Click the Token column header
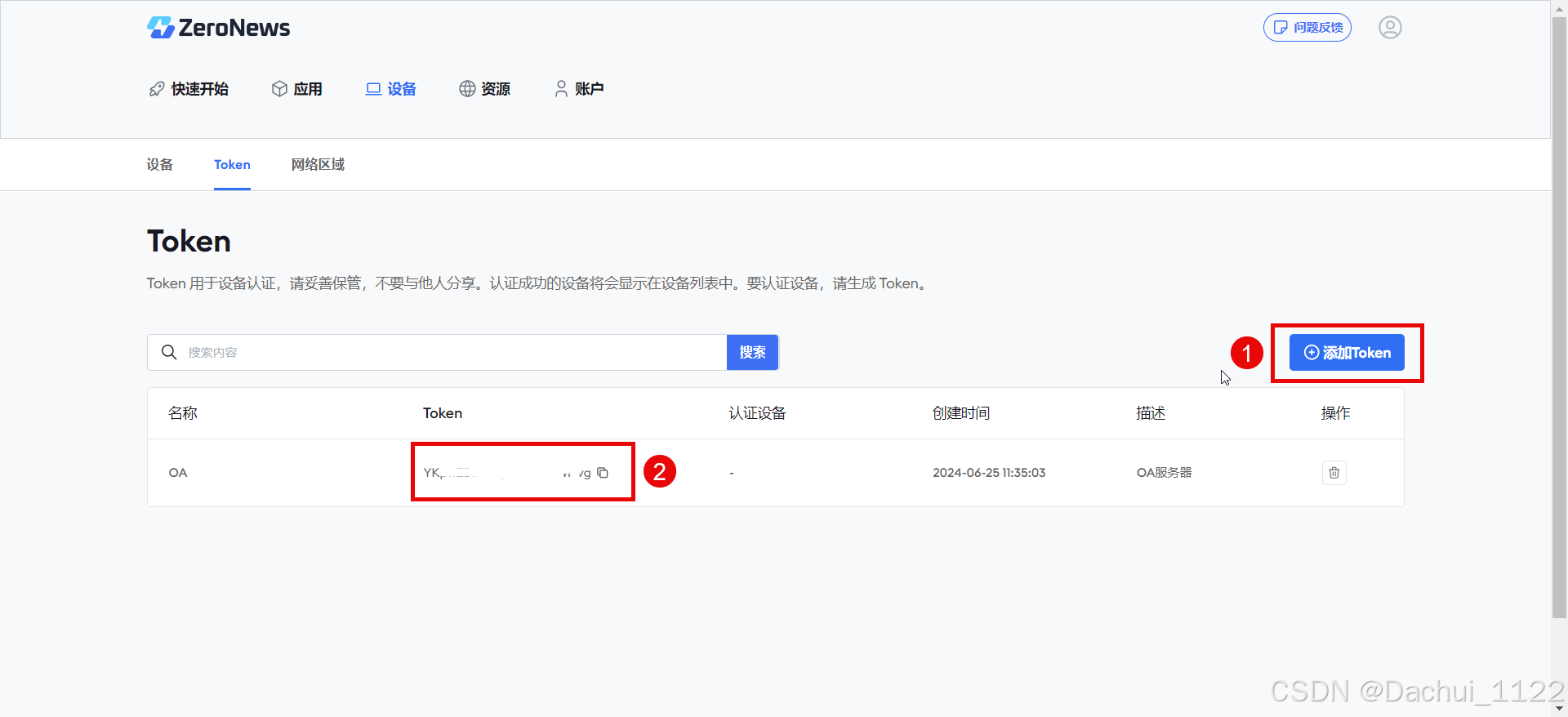The image size is (1568, 717). pyautogui.click(x=443, y=413)
